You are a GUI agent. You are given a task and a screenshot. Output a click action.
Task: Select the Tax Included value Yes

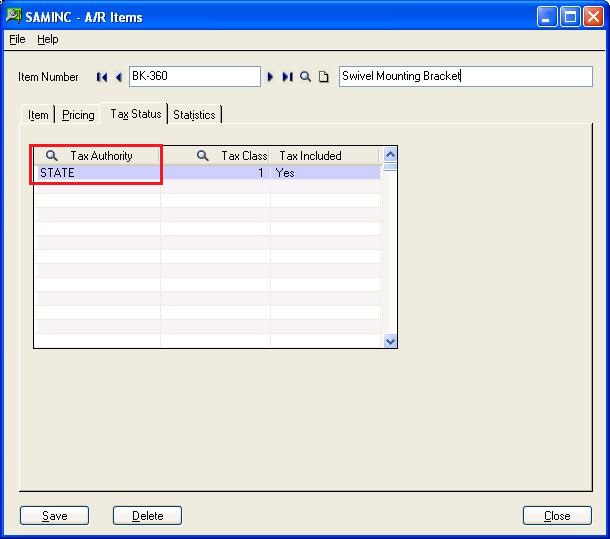pos(325,173)
